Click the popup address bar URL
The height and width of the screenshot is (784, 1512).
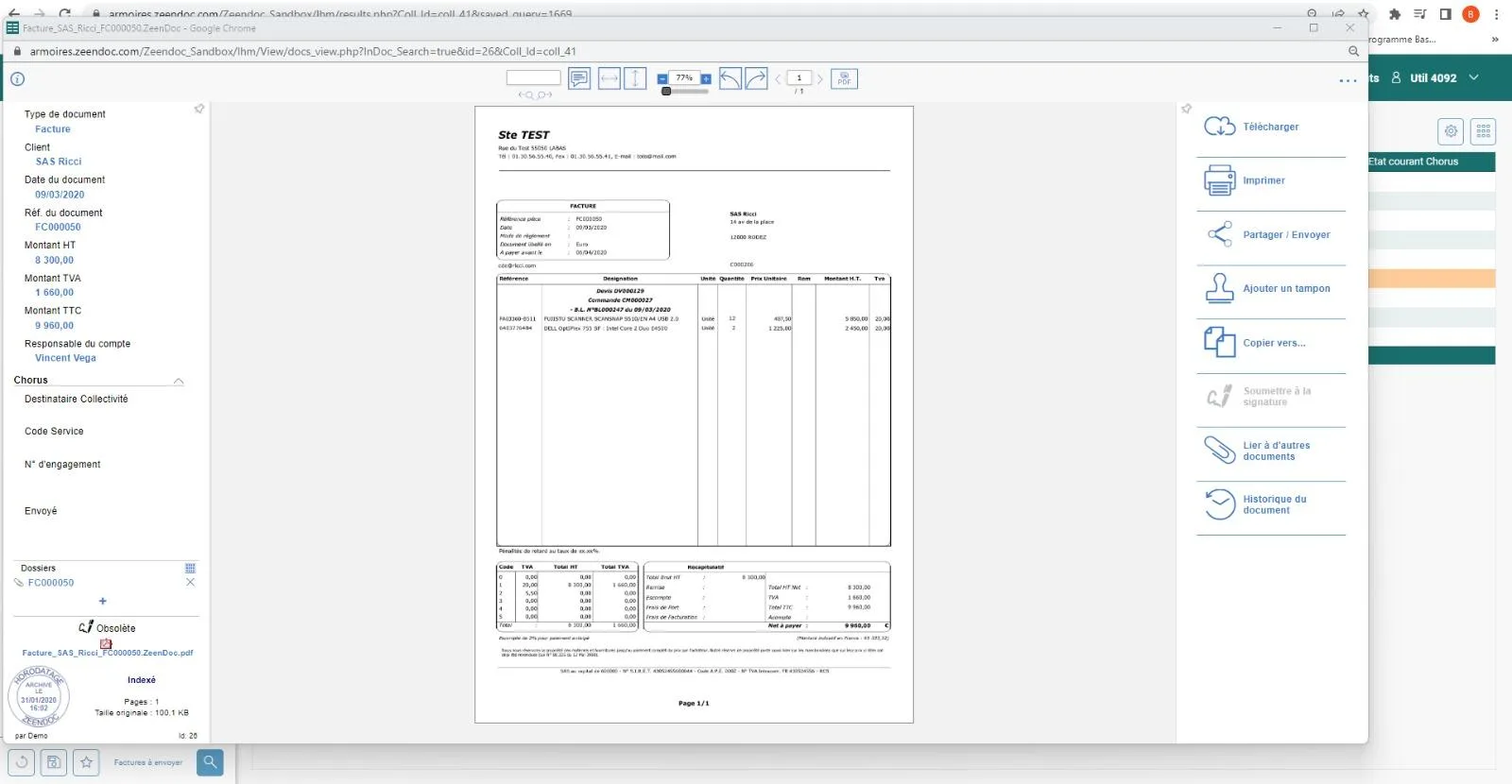(302, 51)
